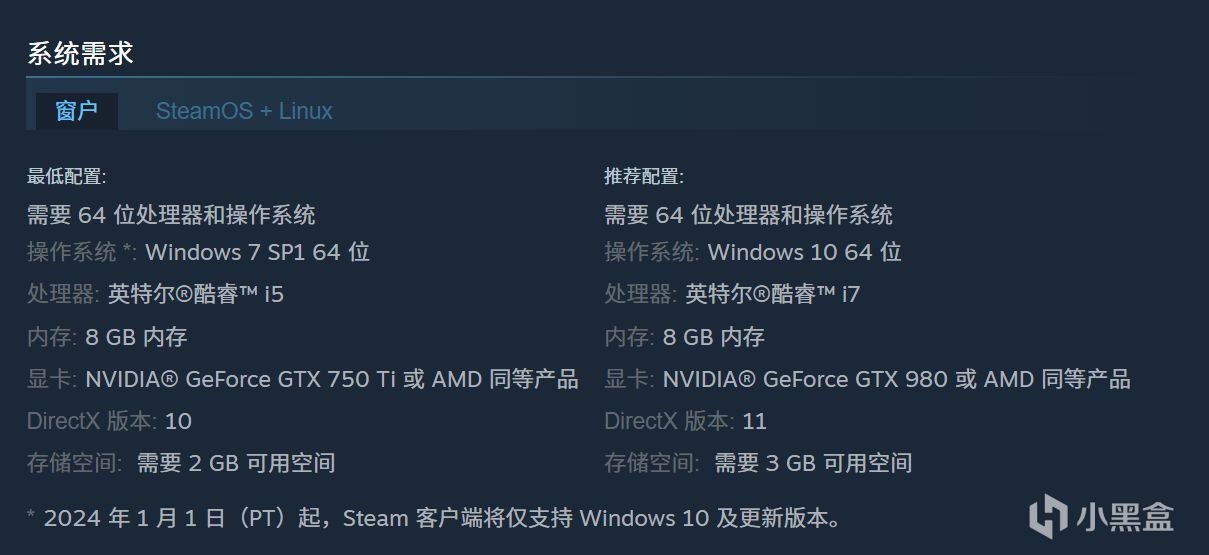Click the 2024 Windows 10 support footnote

(x=434, y=518)
